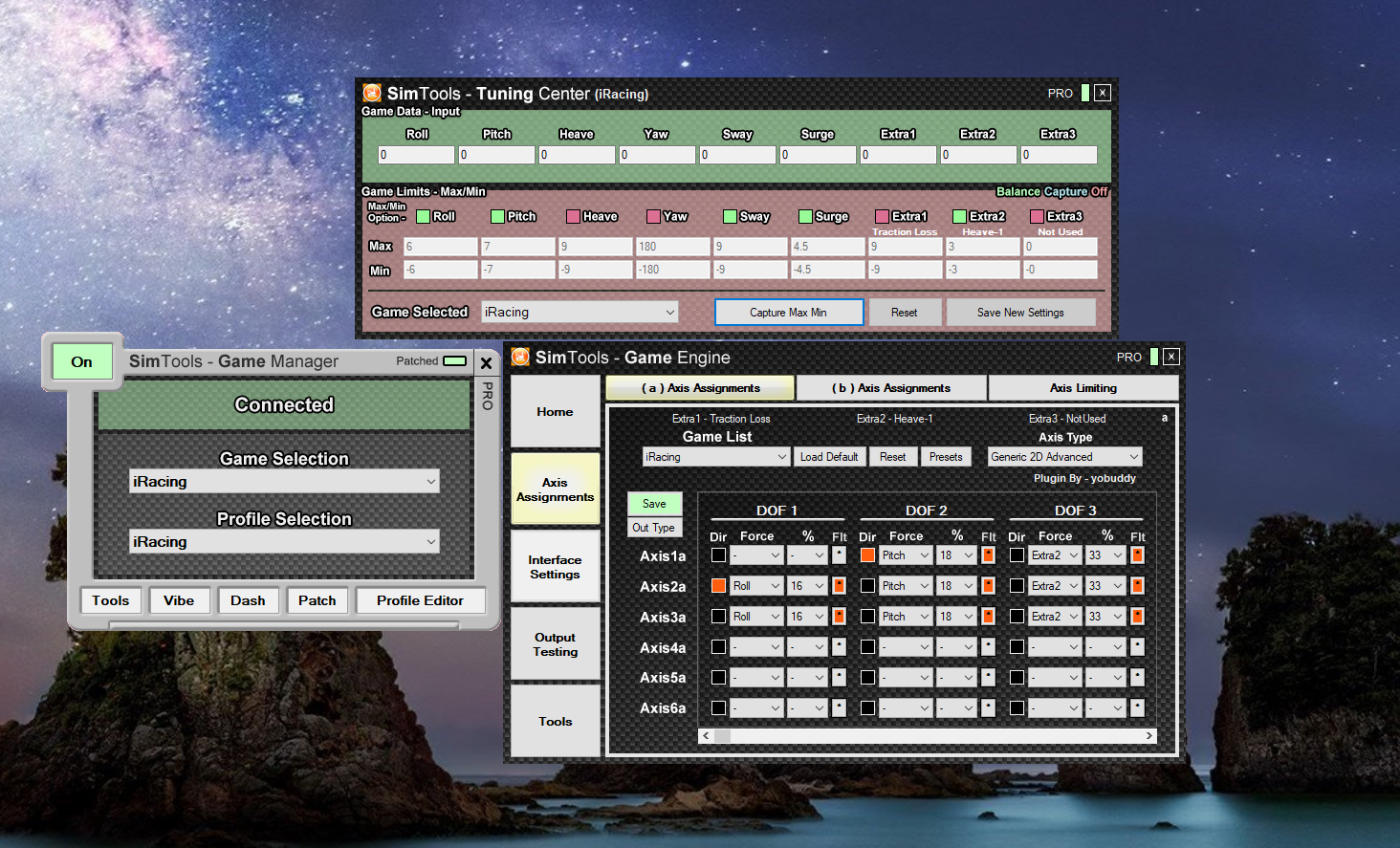
Task: Toggle the Extra1 Max/Min option box
Action: point(882,216)
